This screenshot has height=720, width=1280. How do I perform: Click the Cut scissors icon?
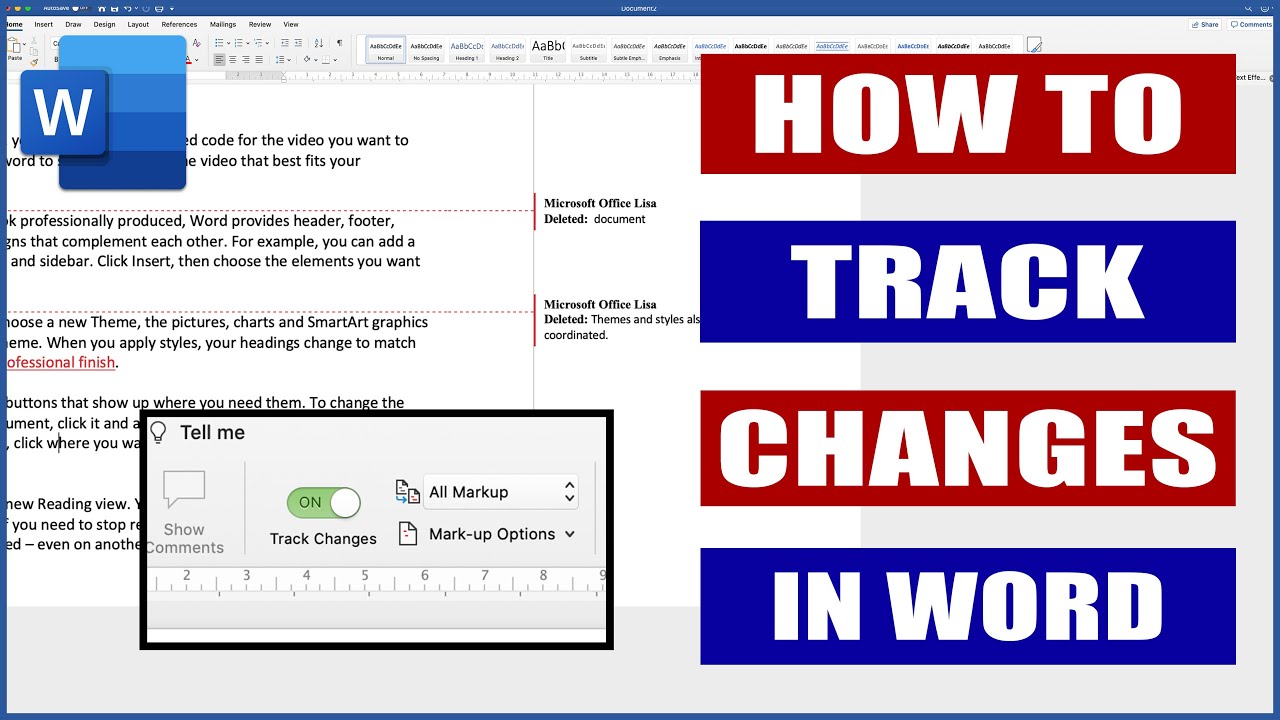tap(34, 40)
